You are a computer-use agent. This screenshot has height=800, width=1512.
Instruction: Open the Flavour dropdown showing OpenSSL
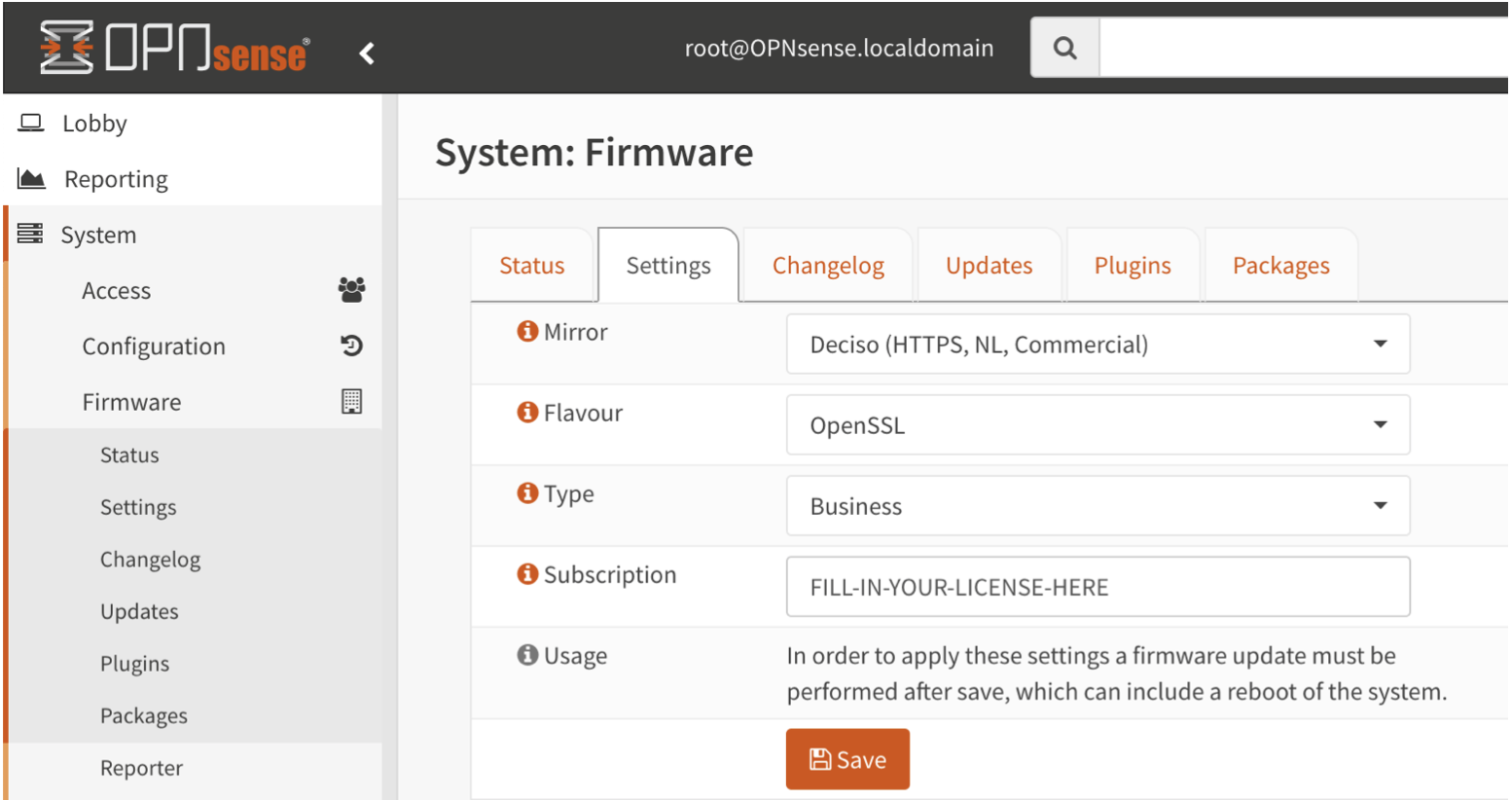click(1097, 425)
